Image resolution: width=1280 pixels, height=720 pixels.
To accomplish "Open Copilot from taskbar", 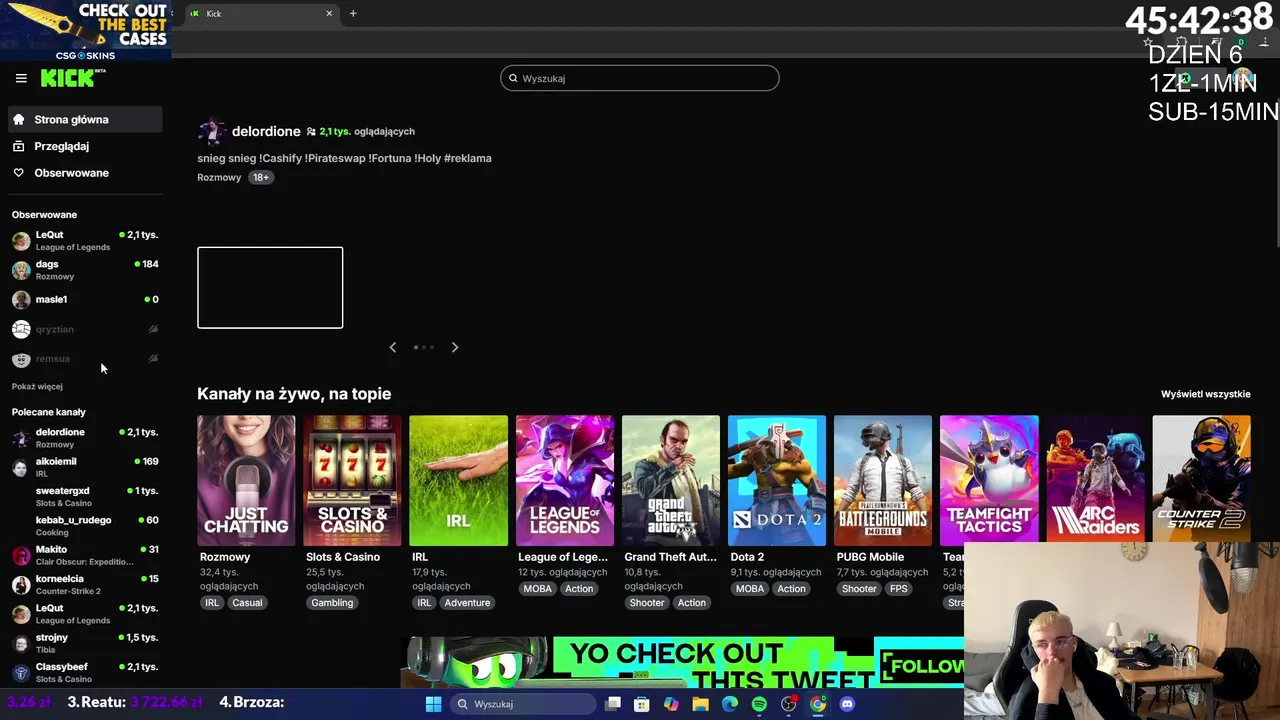I will point(671,704).
